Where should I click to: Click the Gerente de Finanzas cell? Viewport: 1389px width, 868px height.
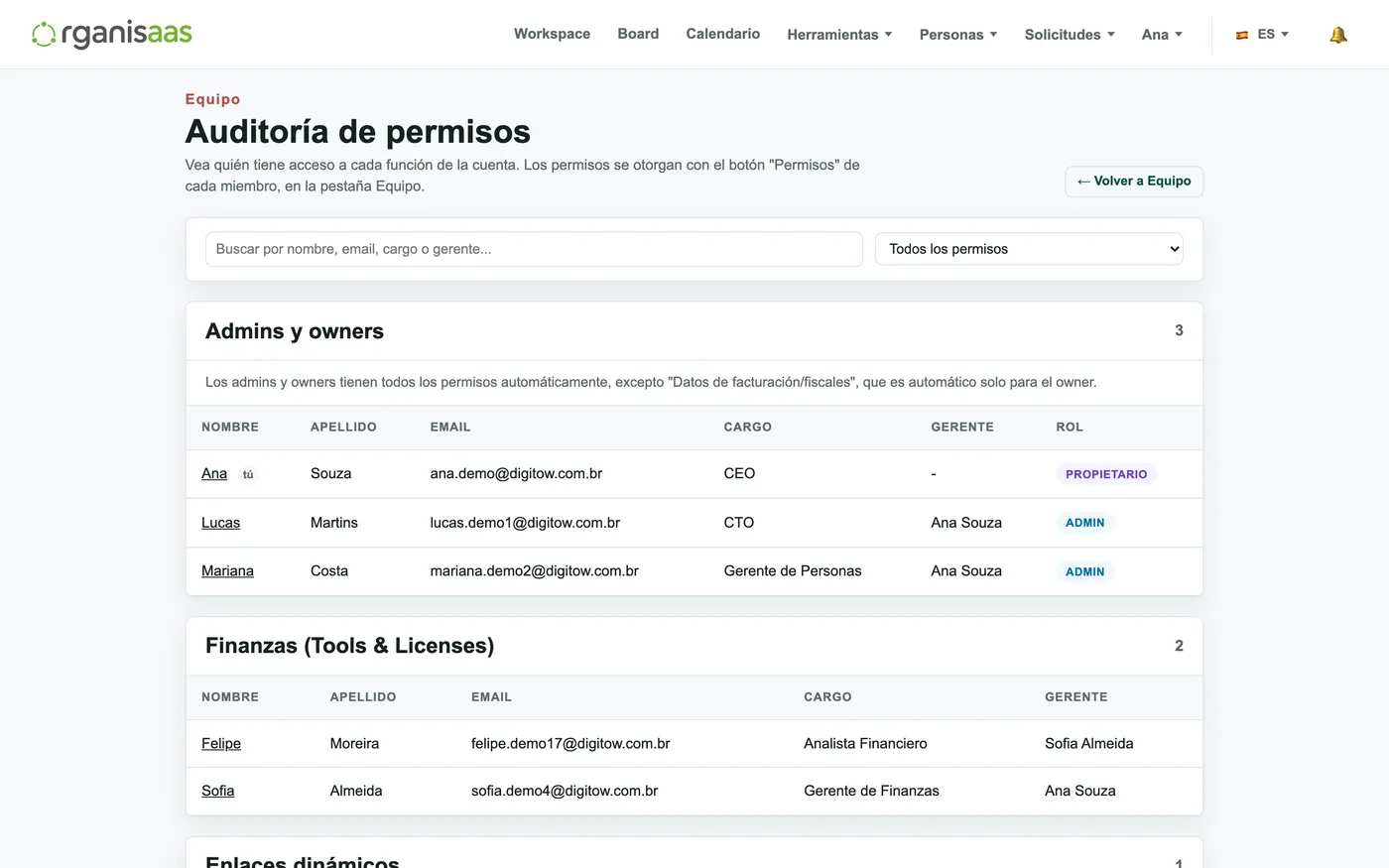pyautogui.click(x=871, y=792)
